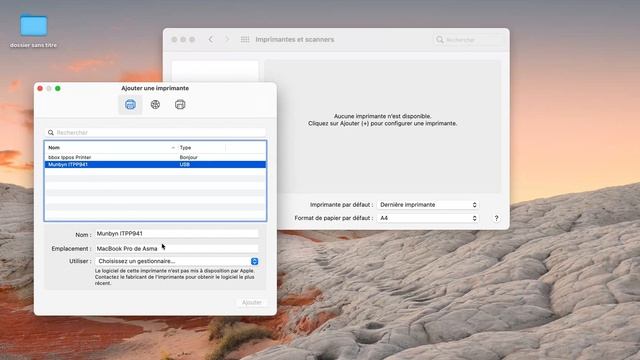Click the USB type cell
This screenshot has height=360, width=640.
pyautogui.click(x=184, y=164)
